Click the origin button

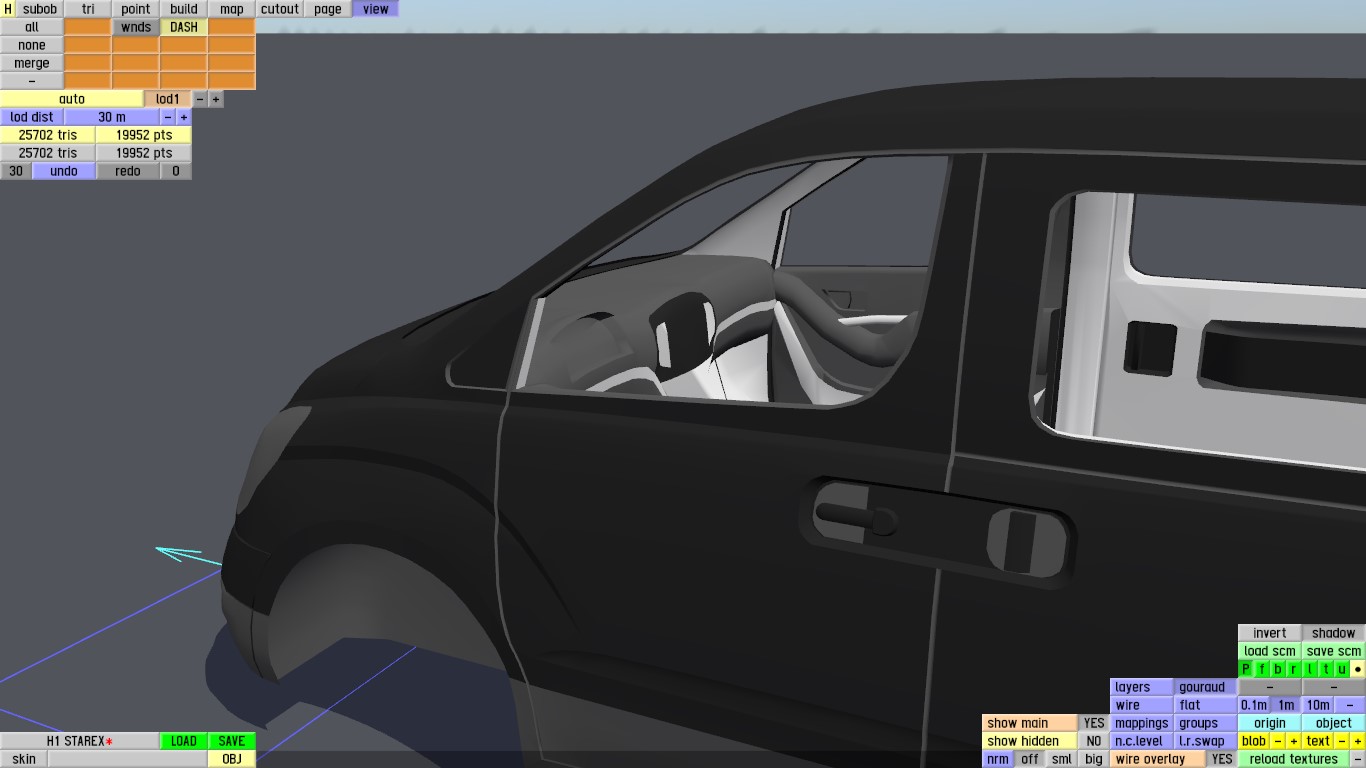[x=1270, y=723]
